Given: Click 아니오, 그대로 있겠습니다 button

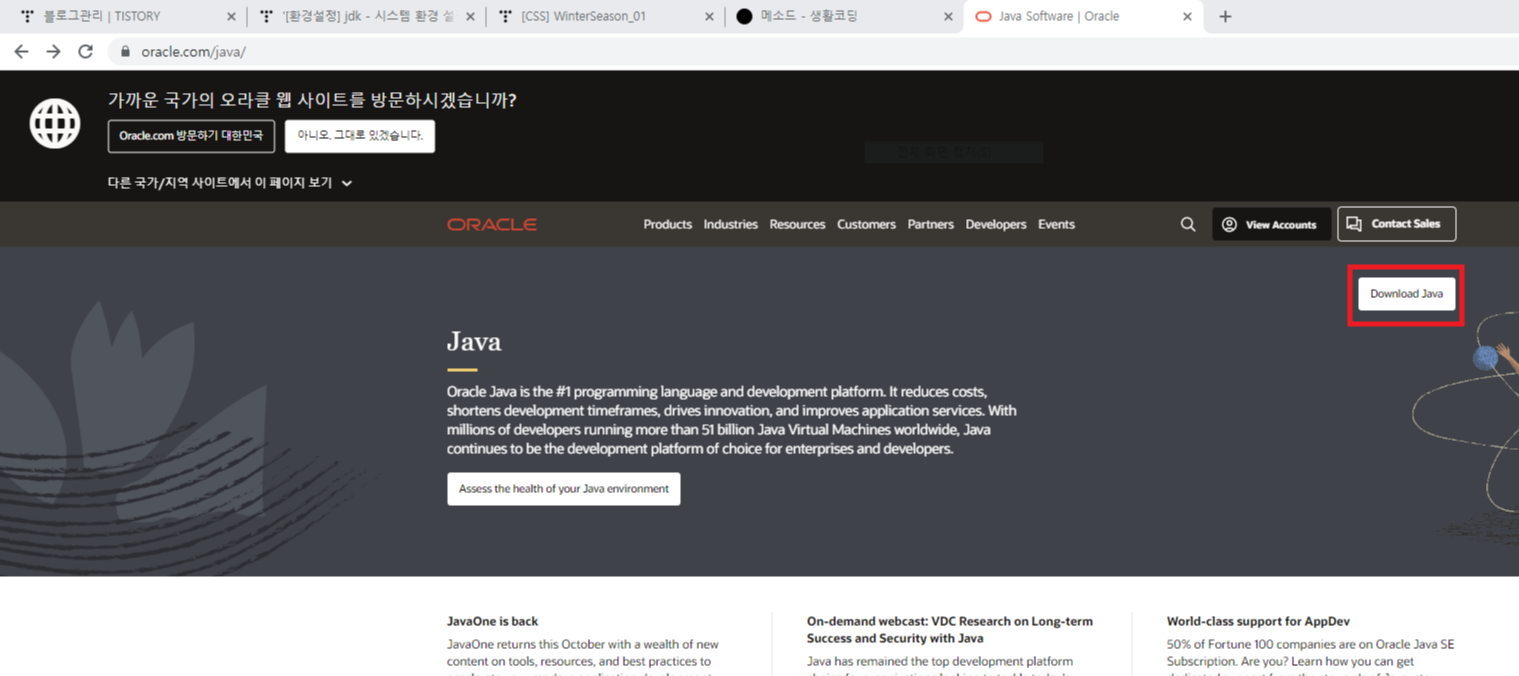Looking at the screenshot, I should [360, 136].
